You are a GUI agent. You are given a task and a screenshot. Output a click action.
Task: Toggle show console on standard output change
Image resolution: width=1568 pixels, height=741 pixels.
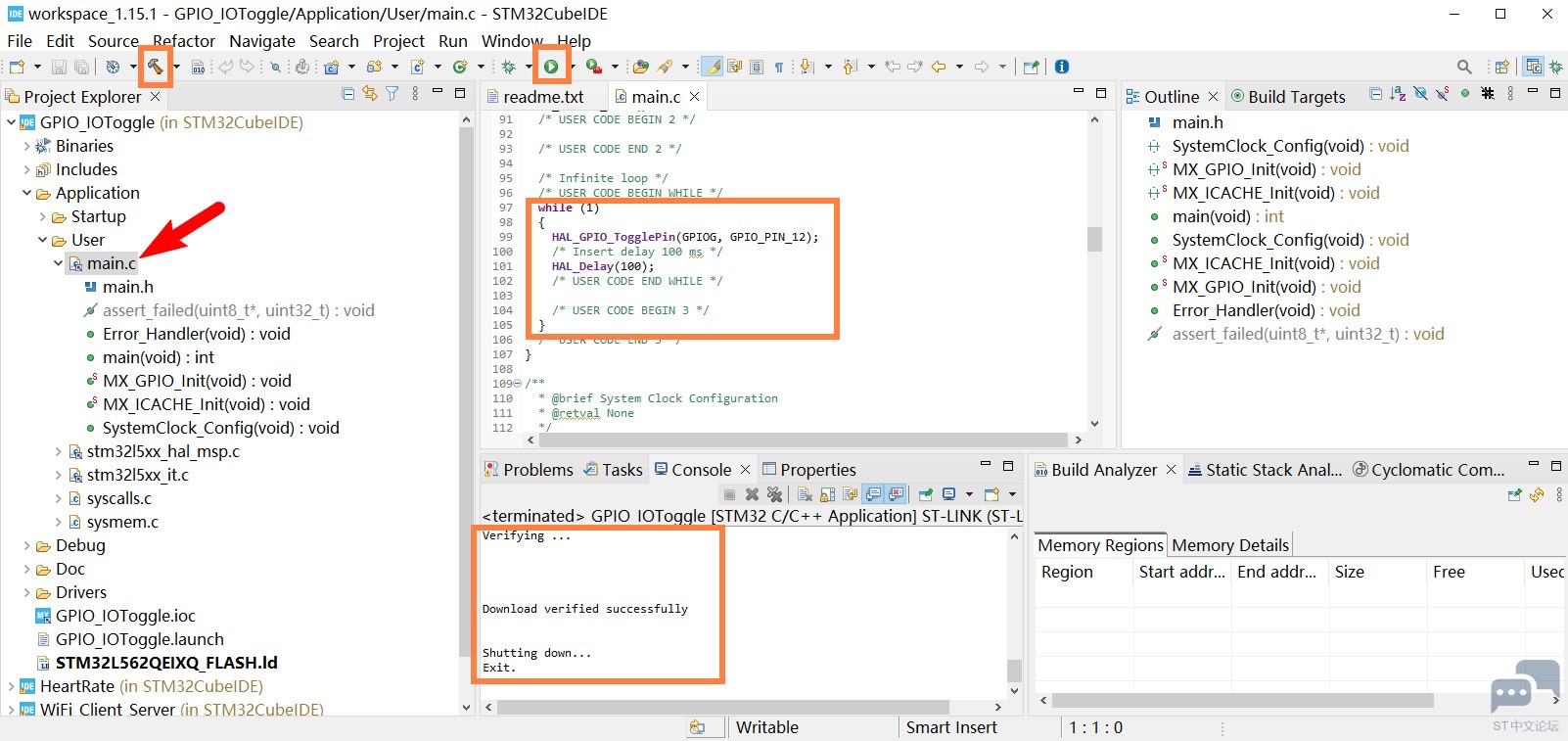[873, 494]
